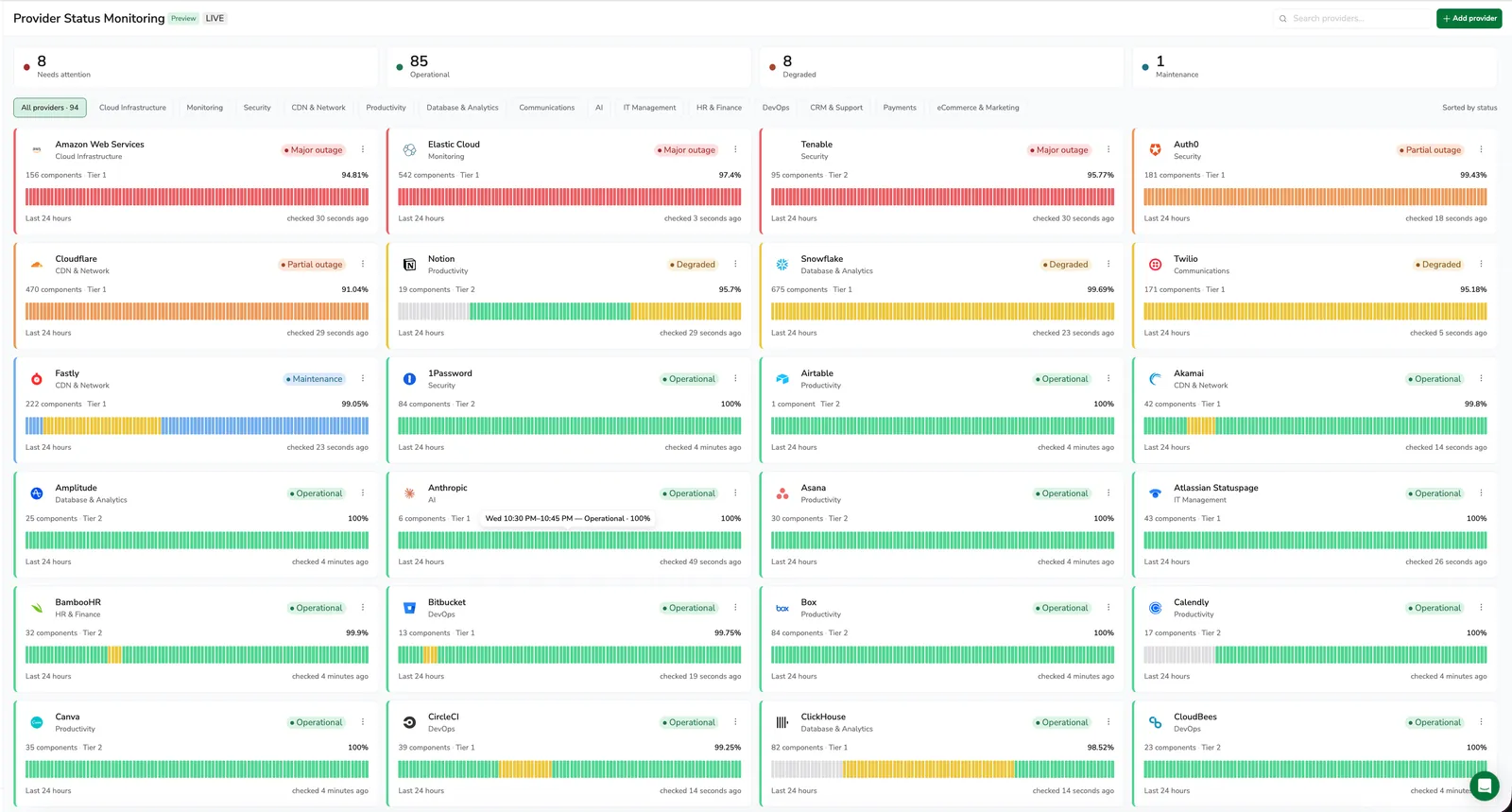Click the Maintenance summary card
The height and width of the screenshot is (812, 1512).
click(1314, 67)
